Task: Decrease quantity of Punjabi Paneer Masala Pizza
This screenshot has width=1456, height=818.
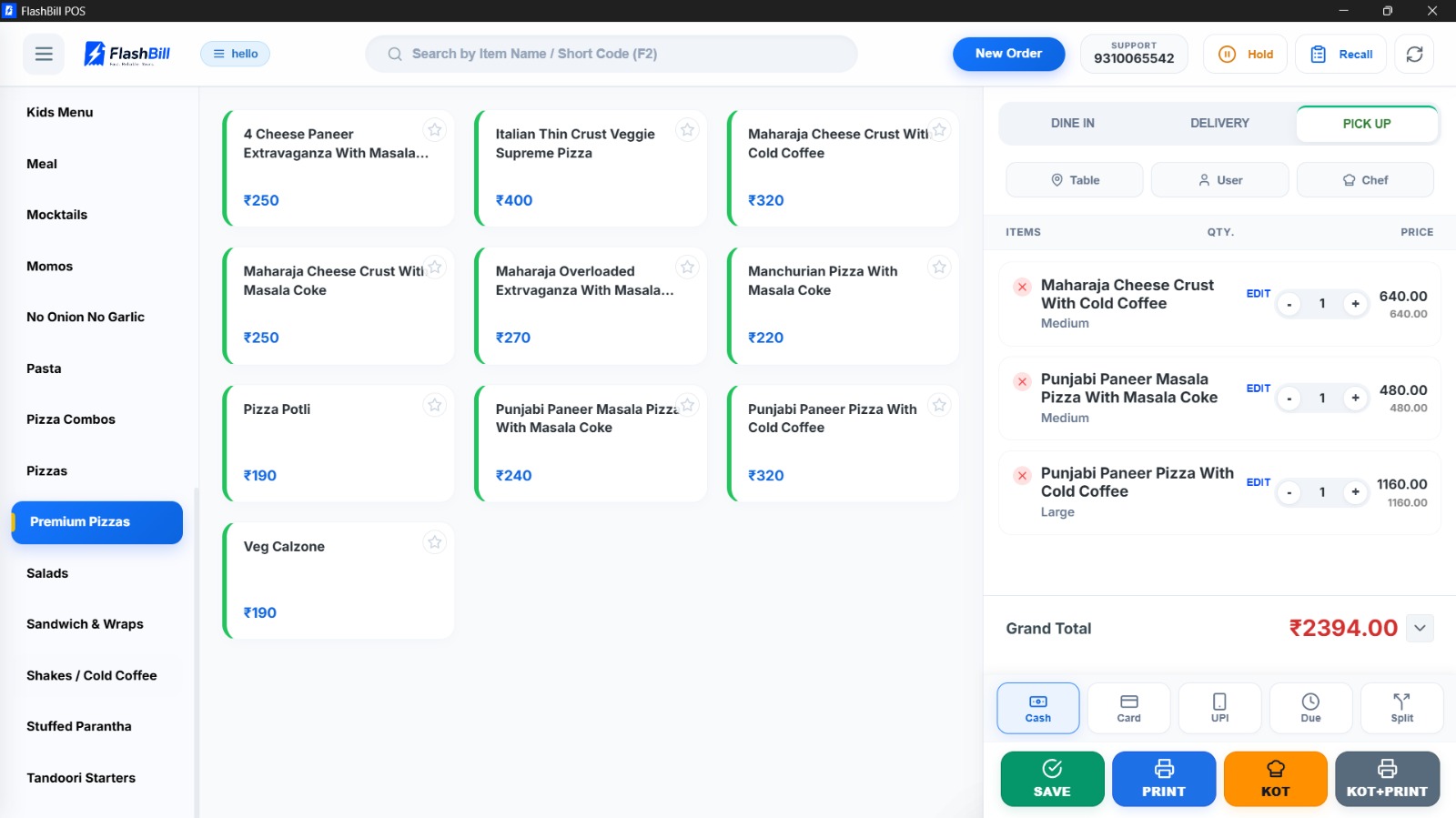Action: (1289, 399)
